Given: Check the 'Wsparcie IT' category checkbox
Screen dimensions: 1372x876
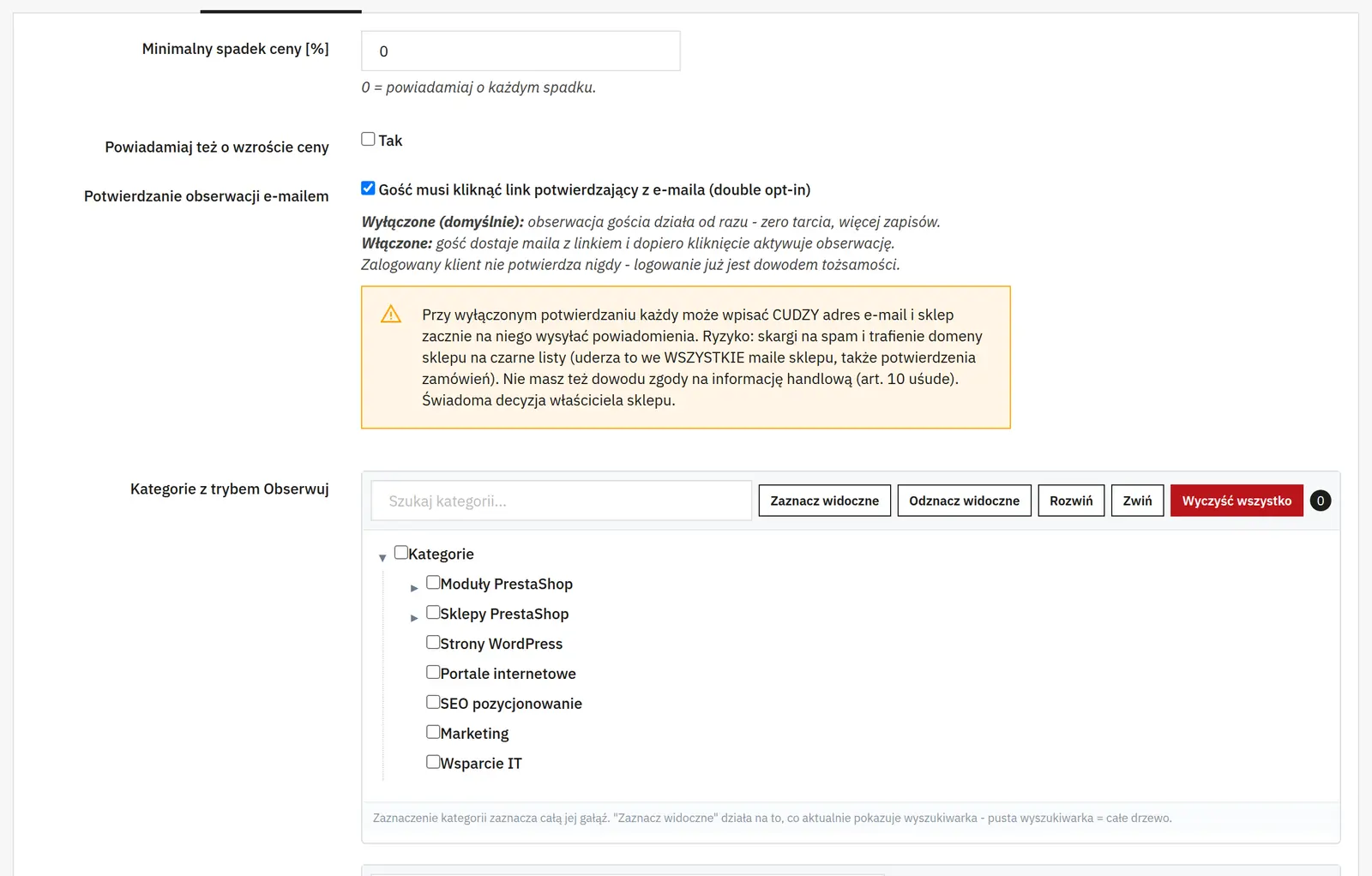Looking at the screenshot, I should (433, 761).
